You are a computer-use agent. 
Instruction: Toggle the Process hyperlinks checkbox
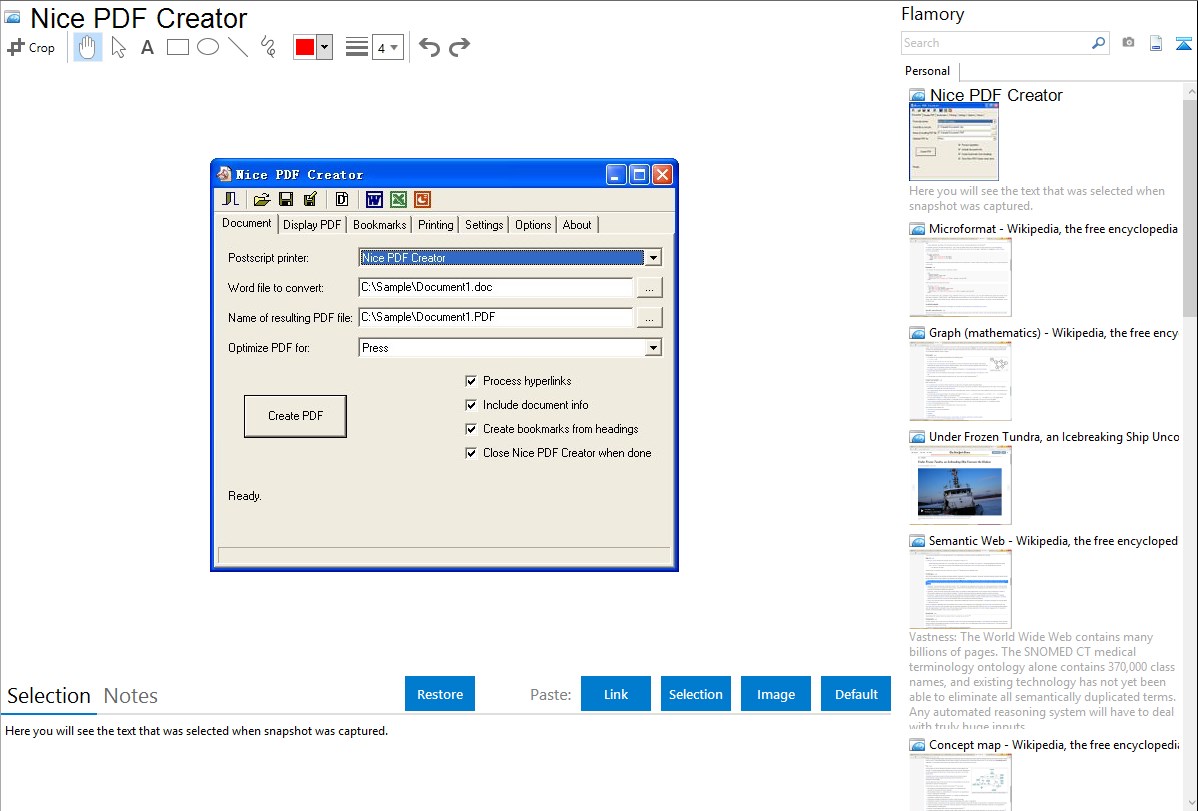coord(471,381)
